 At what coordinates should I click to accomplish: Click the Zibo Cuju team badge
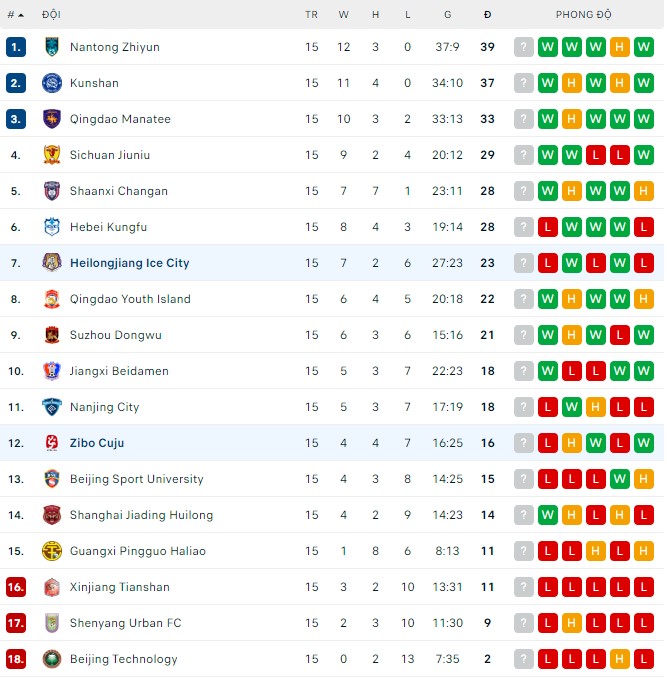pyautogui.click(x=52, y=443)
